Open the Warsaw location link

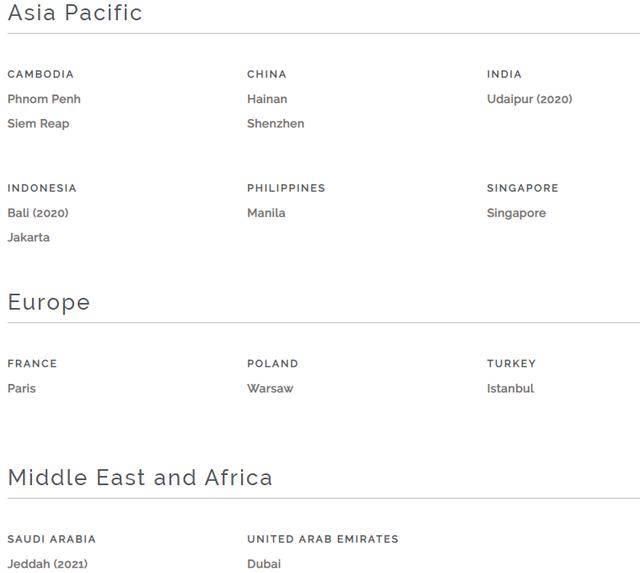pos(270,389)
